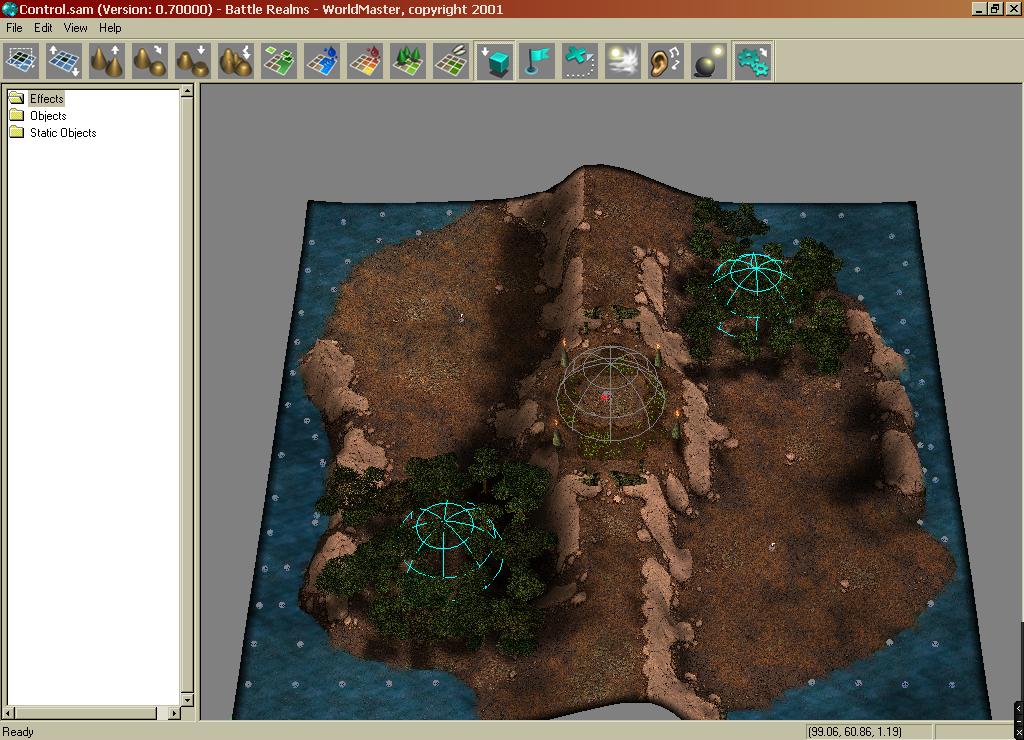Select the Effects folder in tree
The image size is (1024, 740).
pyautogui.click(x=46, y=99)
